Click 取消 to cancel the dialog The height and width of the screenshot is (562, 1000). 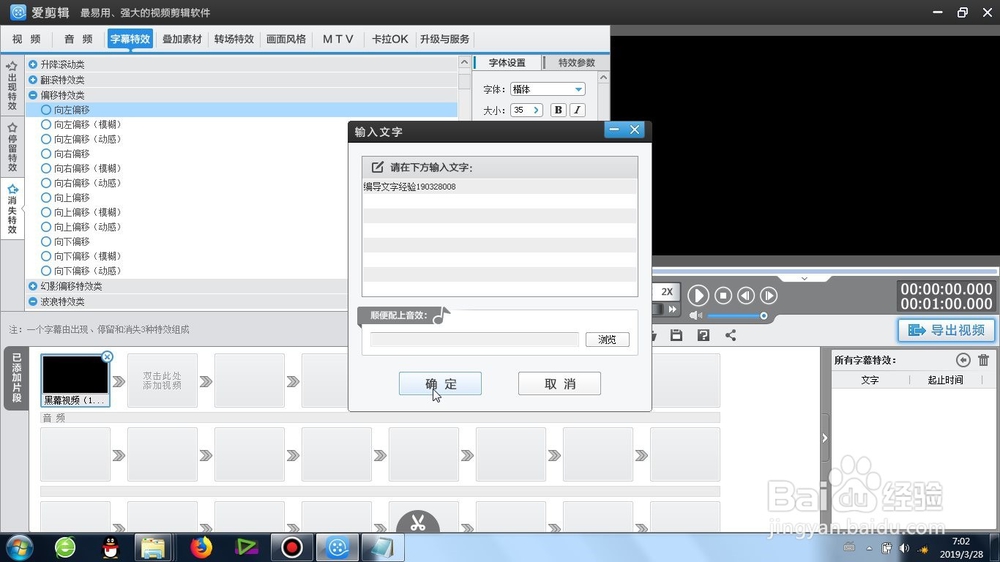coord(559,383)
